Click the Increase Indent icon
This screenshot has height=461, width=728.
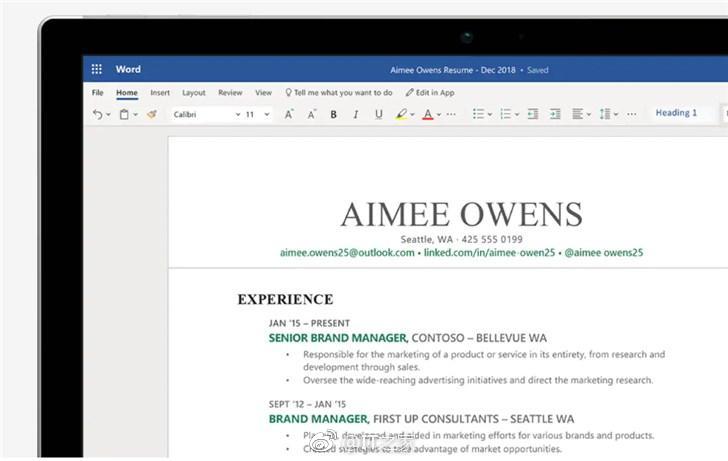555,114
